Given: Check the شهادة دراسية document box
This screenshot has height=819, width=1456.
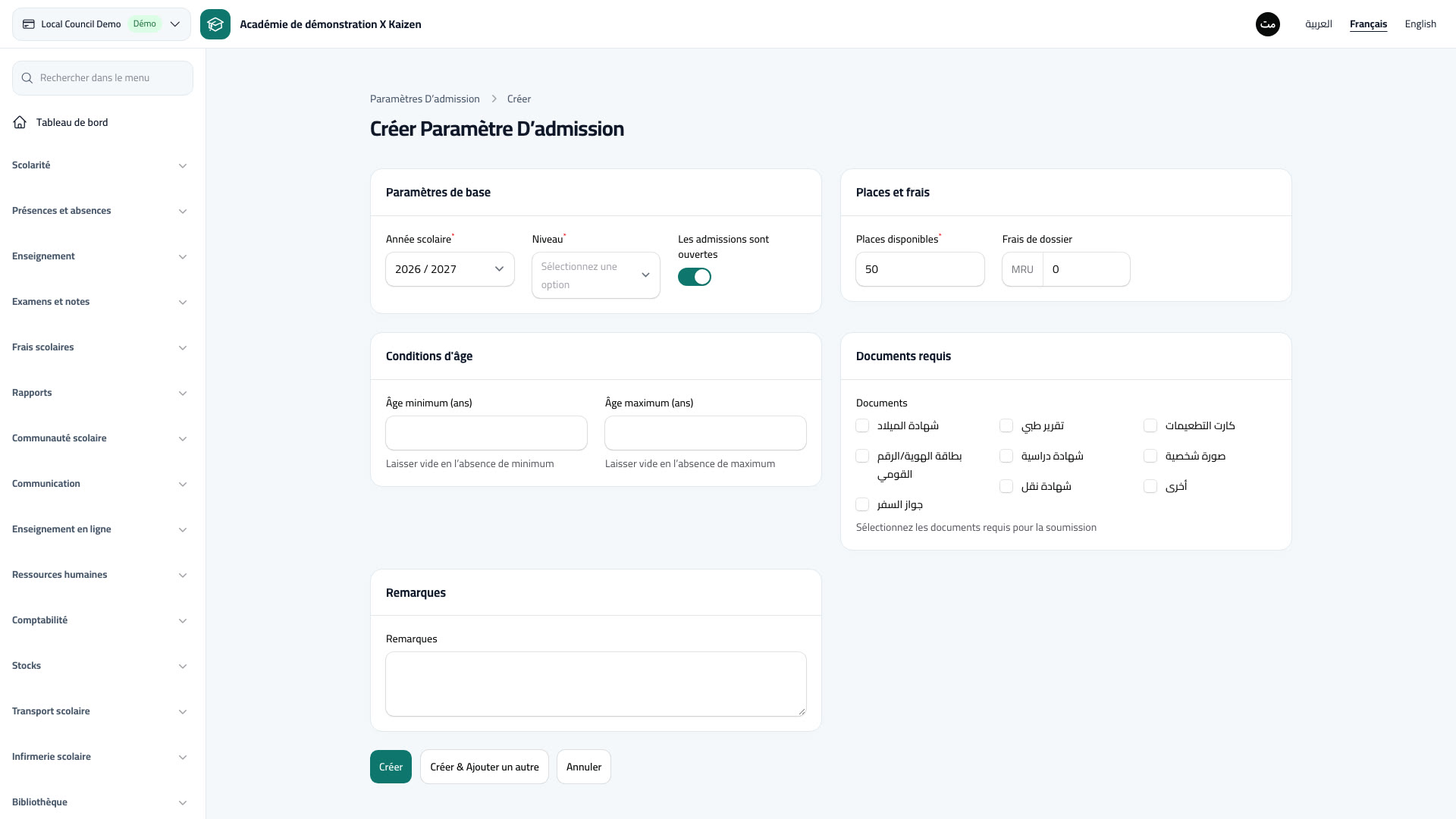Looking at the screenshot, I should pyautogui.click(x=1006, y=456).
